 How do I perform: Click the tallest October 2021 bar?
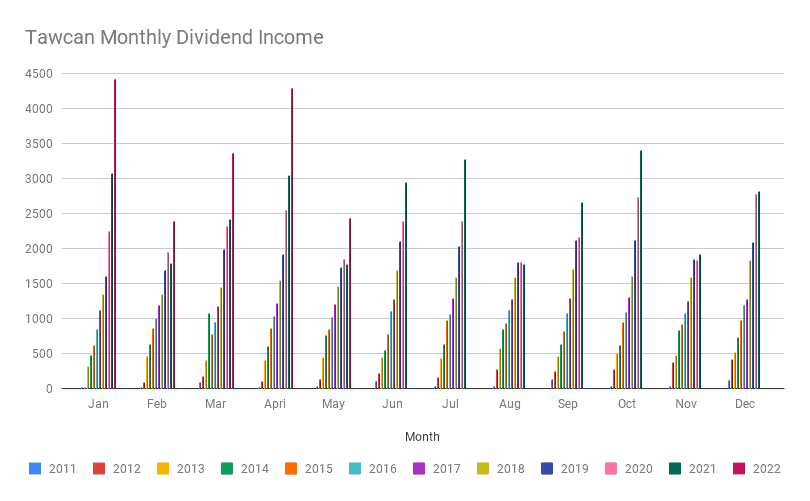tap(641, 270)
